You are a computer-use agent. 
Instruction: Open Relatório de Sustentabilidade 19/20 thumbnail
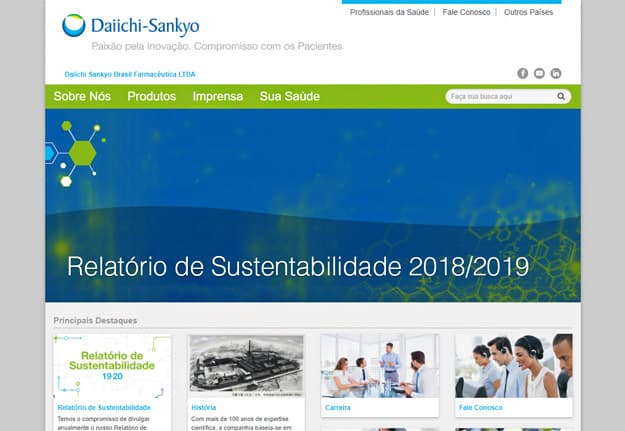tap(112, 366)
